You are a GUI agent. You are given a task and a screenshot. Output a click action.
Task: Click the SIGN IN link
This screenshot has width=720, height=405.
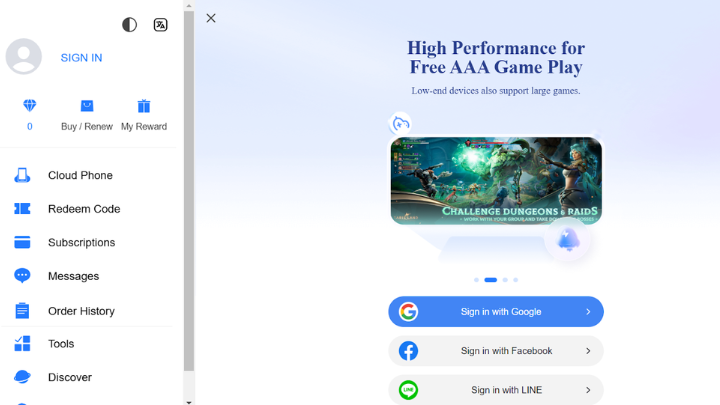(x=81, y=58)
